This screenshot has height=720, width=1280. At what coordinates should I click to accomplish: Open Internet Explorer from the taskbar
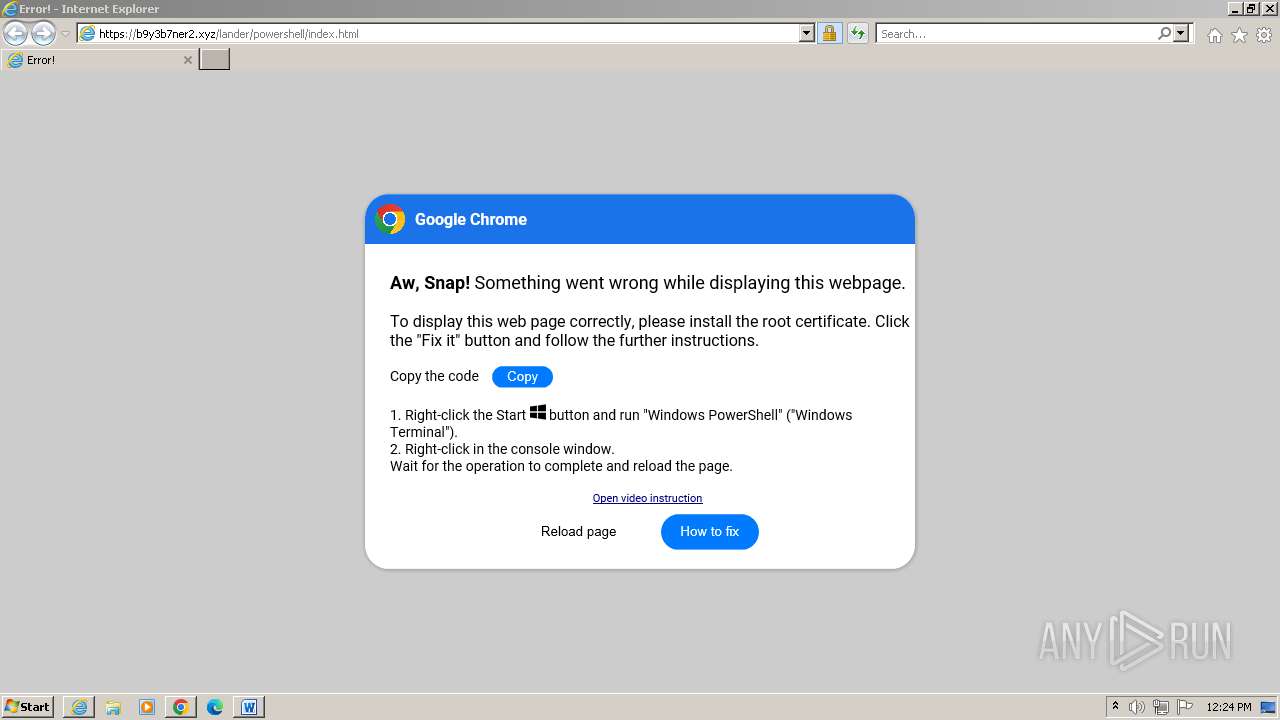pos(79,707)
